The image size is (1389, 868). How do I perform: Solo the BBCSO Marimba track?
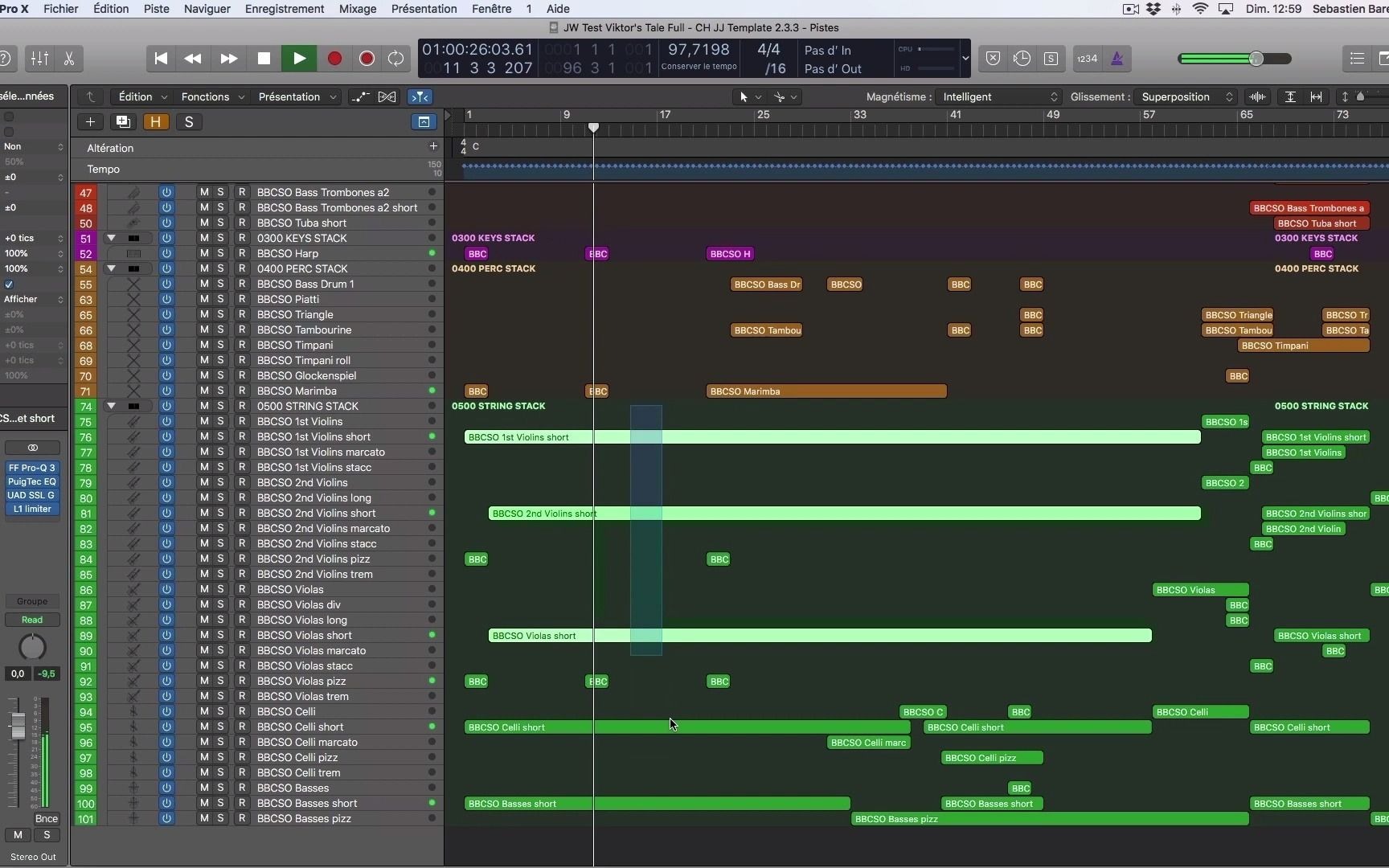[220, 391]
